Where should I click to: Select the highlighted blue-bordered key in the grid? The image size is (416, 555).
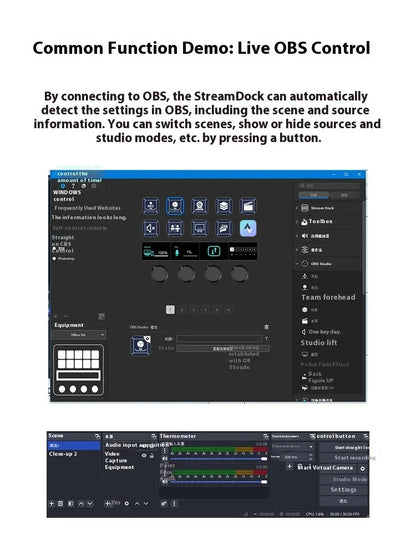[175, 206]
